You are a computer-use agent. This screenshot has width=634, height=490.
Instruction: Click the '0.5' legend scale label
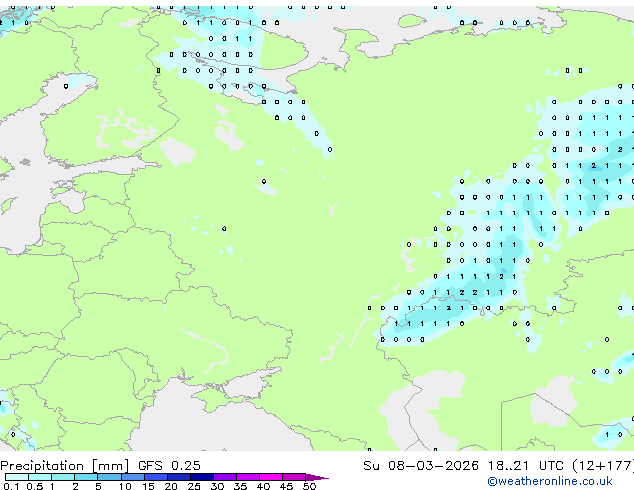coord(35,486)
